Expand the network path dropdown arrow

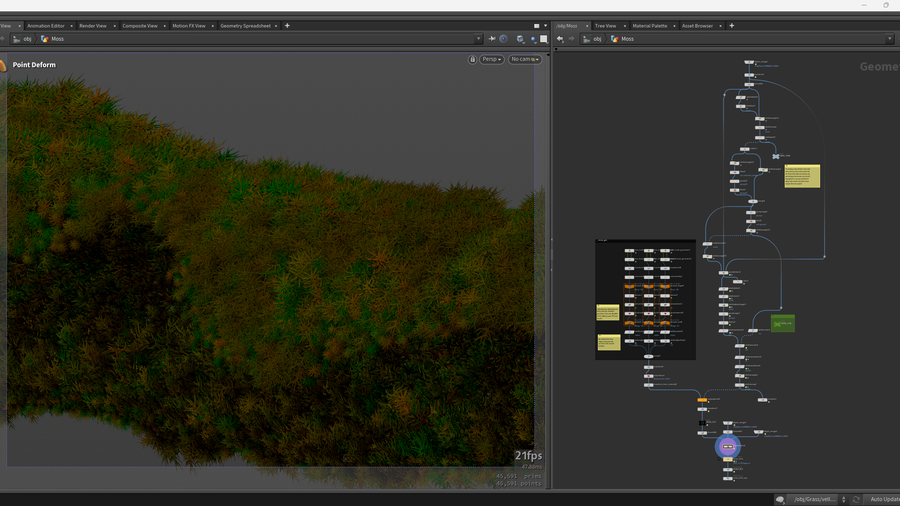pyautogui.click(x=889, y=39)
